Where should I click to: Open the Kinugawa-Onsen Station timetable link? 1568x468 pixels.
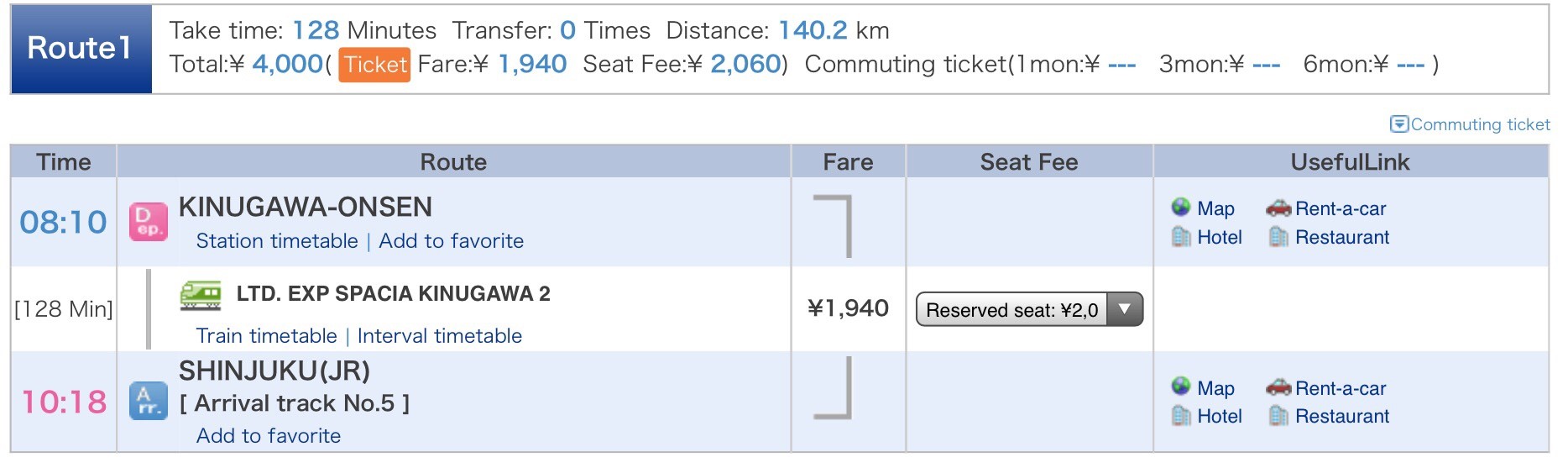(x=277, y=241)
